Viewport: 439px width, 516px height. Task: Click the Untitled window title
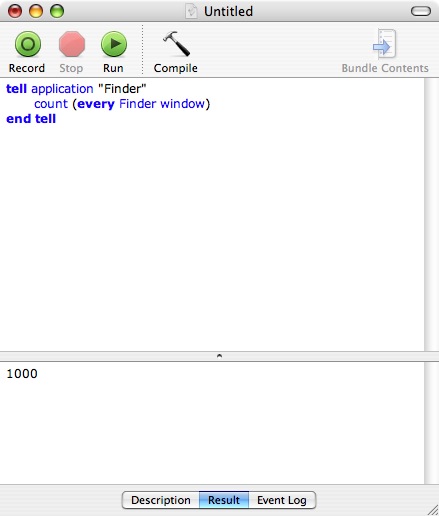point(228,11)
